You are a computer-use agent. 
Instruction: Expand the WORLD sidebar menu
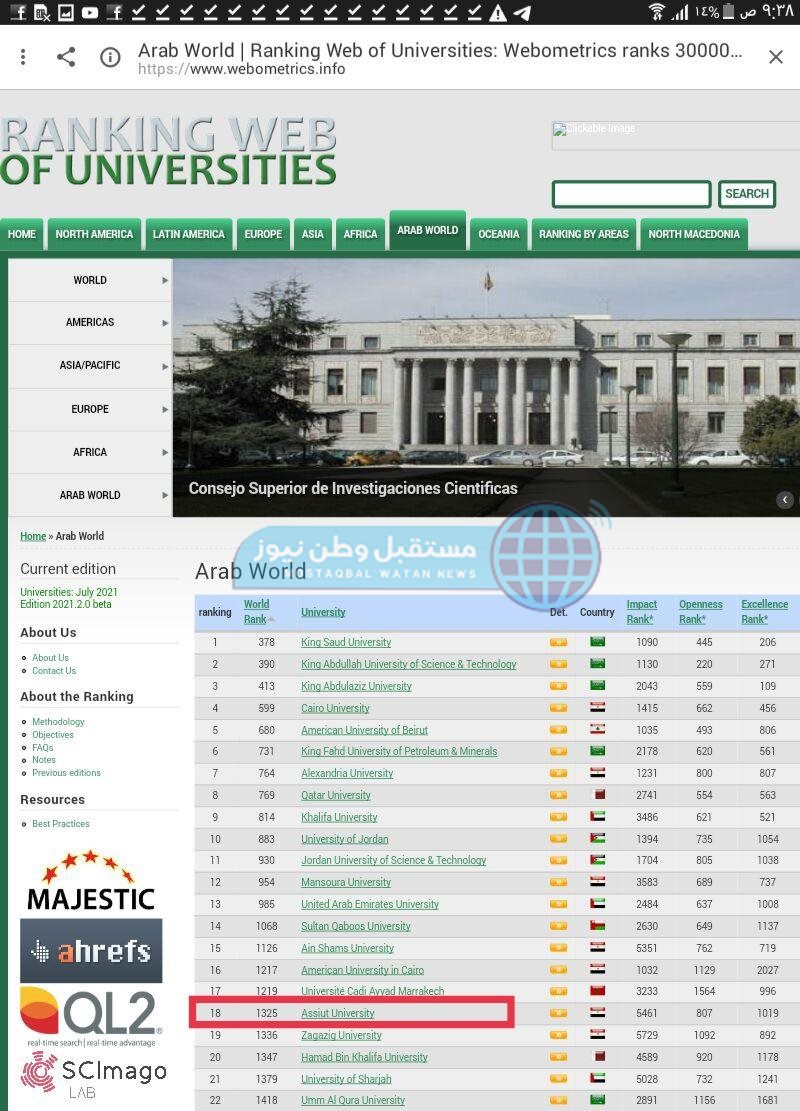point(90,280)
